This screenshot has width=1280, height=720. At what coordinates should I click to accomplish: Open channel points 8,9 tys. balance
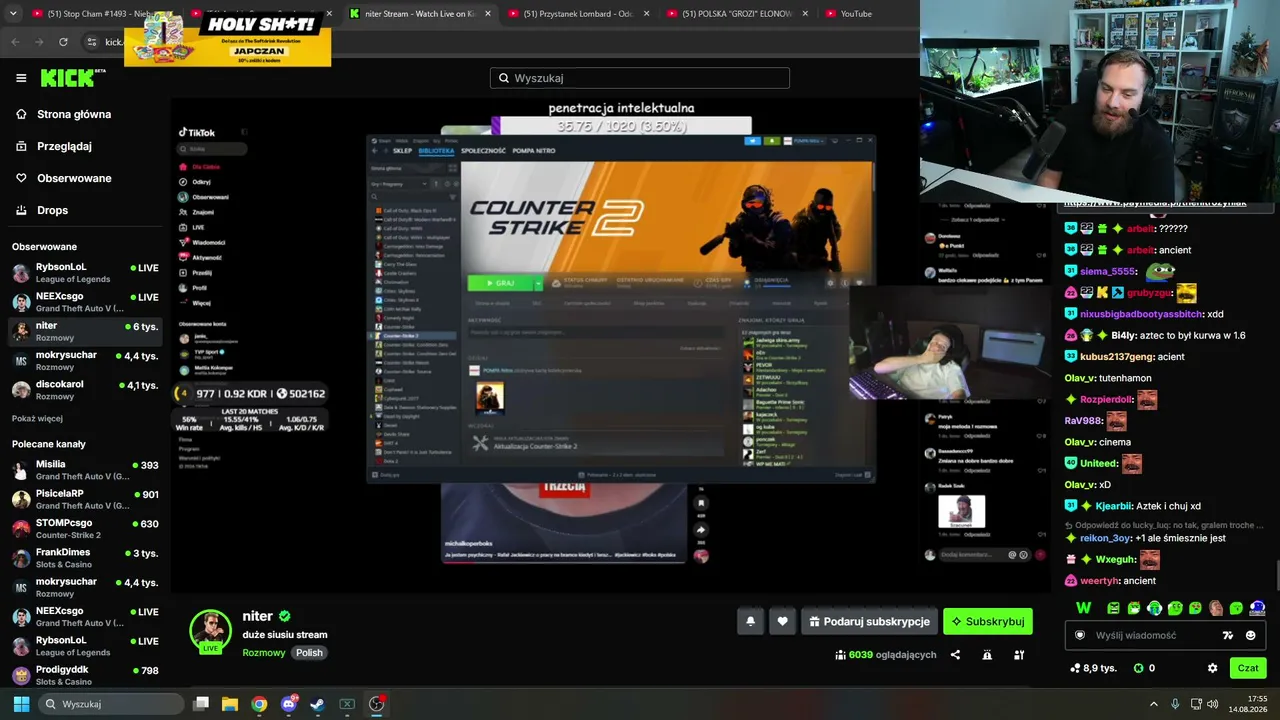(1093, 668)
